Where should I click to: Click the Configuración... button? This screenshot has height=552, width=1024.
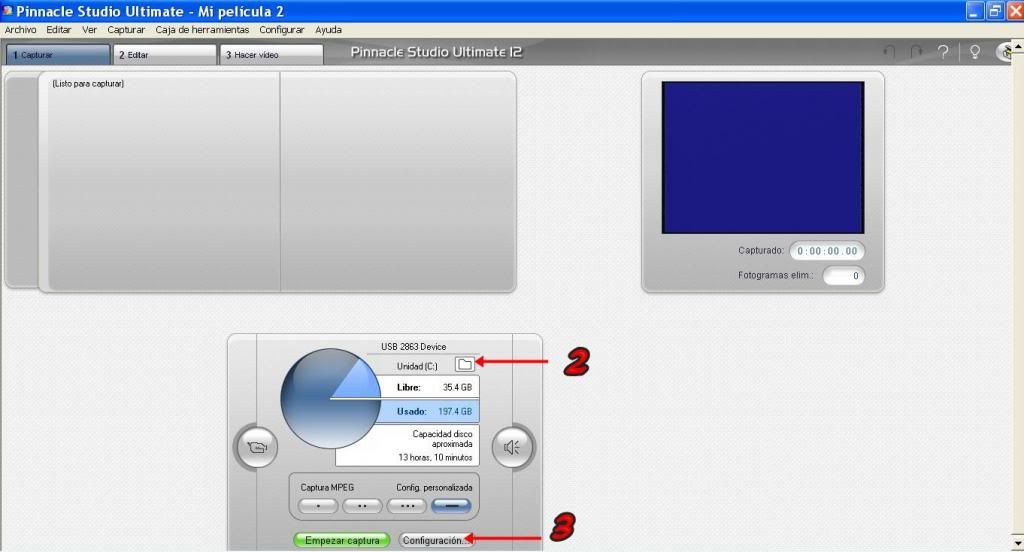(434, 540)
